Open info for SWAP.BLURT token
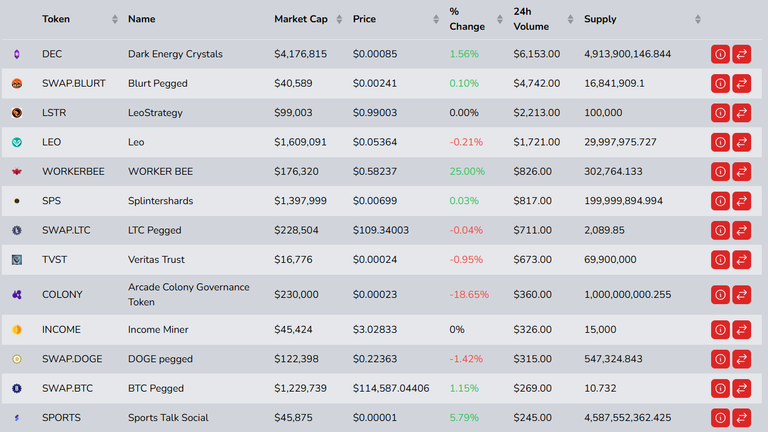Viewport: 768px width, 432px height. pyautogui.click(x=720, y=83)
